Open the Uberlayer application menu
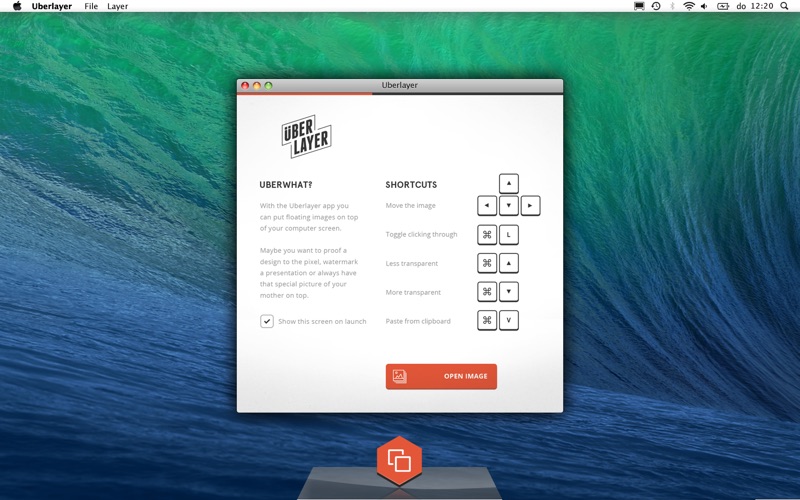The width and height of the screenshot is (800, 500). (x=52, y=6)
